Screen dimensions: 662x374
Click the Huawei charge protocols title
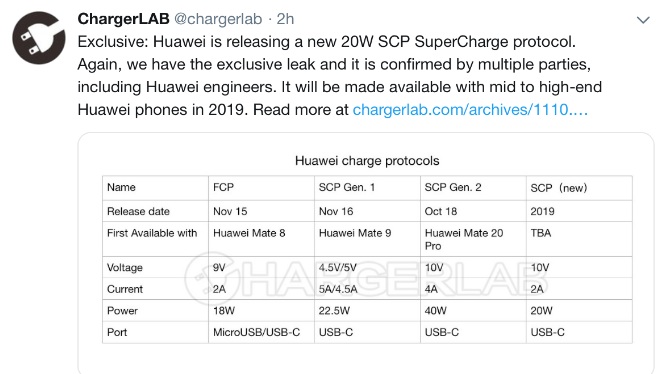click(367, 161)
